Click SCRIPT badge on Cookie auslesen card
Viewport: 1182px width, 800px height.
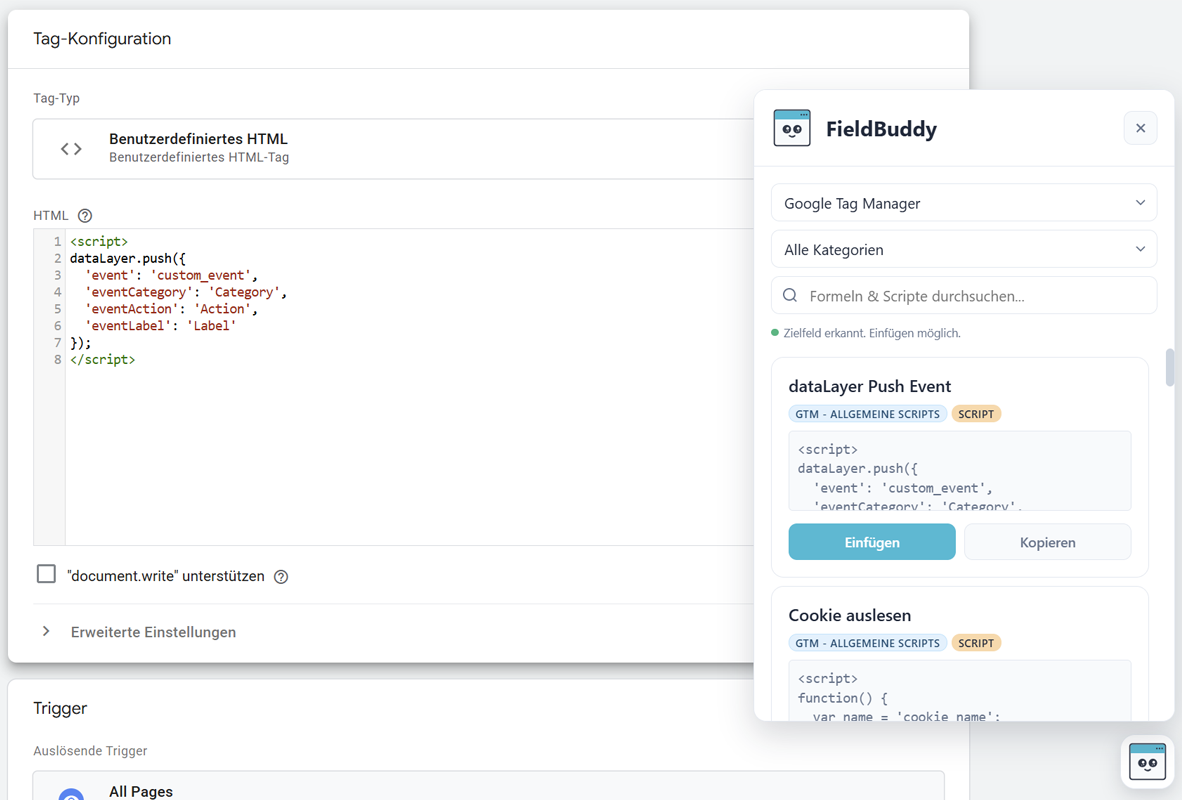[975, 643]
